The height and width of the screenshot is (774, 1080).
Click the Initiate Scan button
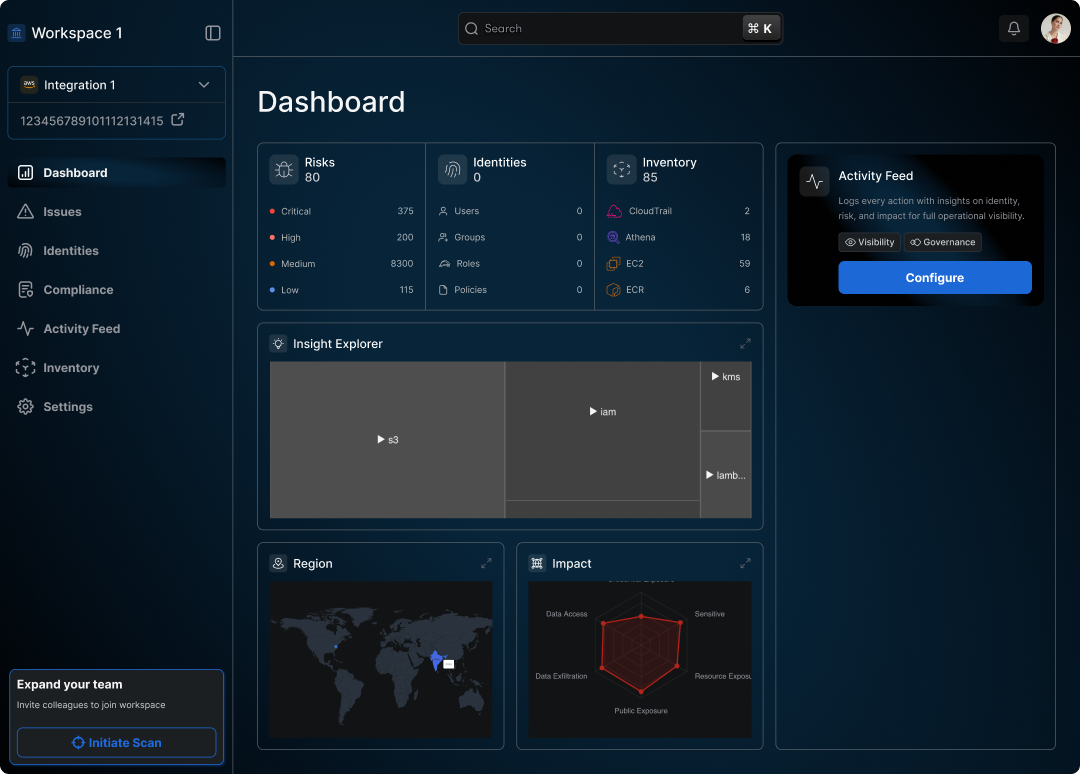coord(116,743)
